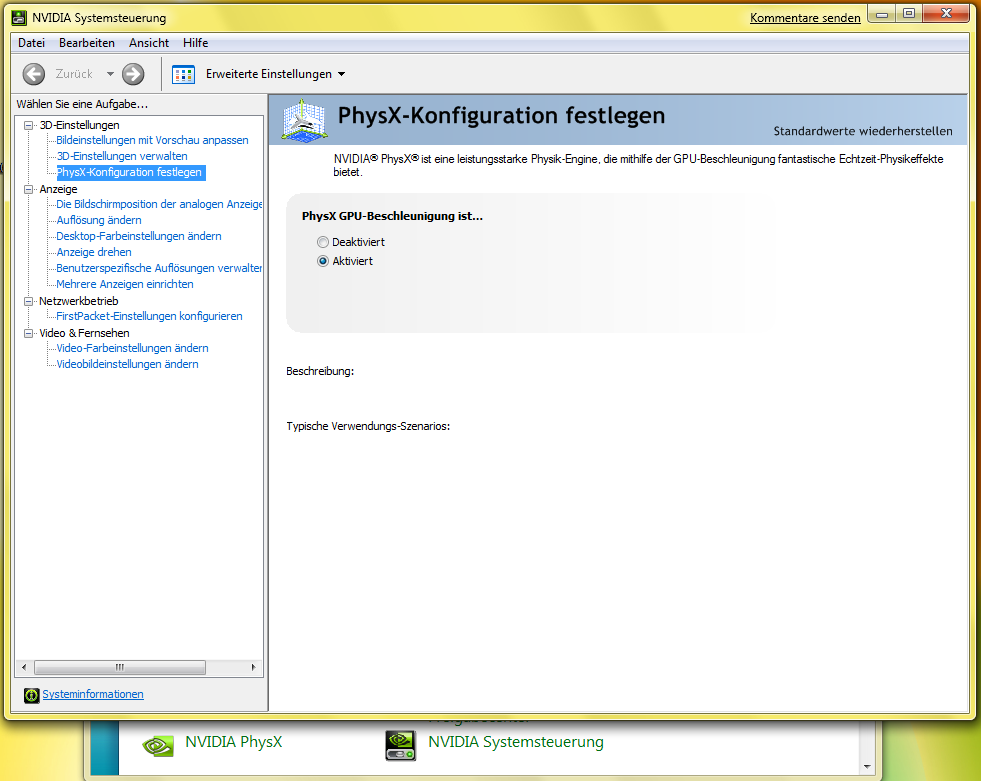Select PhysX-Konfiguration festlegen in the tree
Screen dimensions: 981x781
pyautogui.click(x=130, y=172)
